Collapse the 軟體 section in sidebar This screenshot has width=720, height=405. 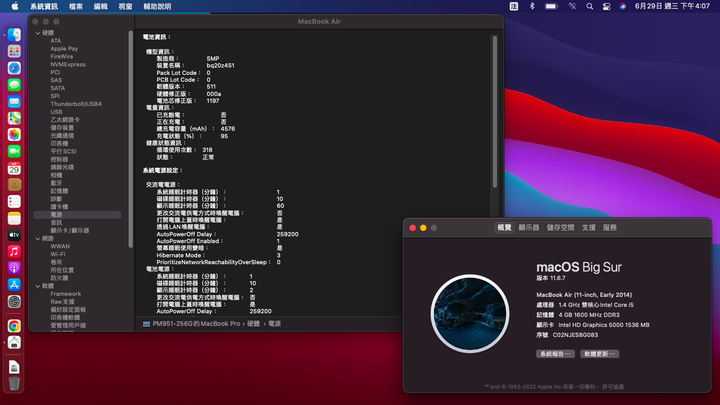coord(38,286)
